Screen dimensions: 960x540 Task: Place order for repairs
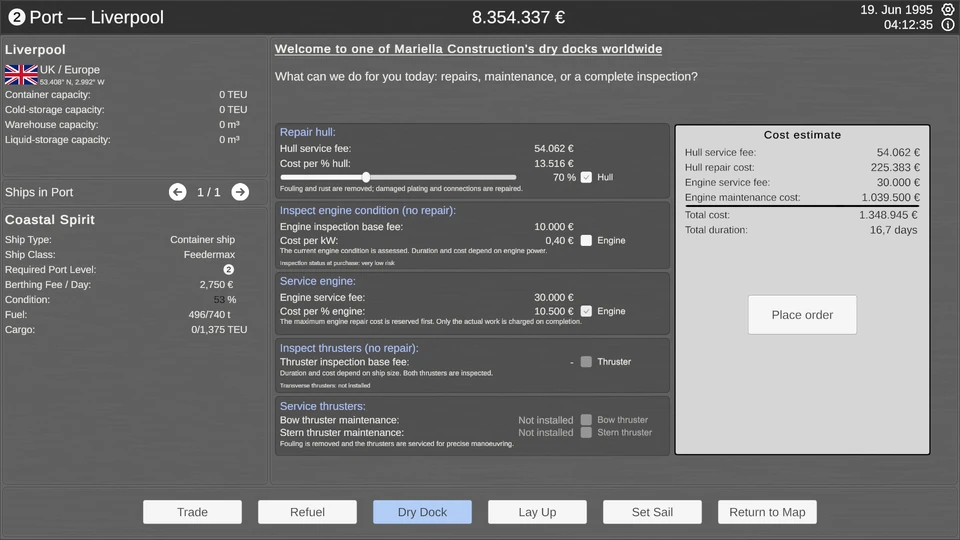coord(802,315)
